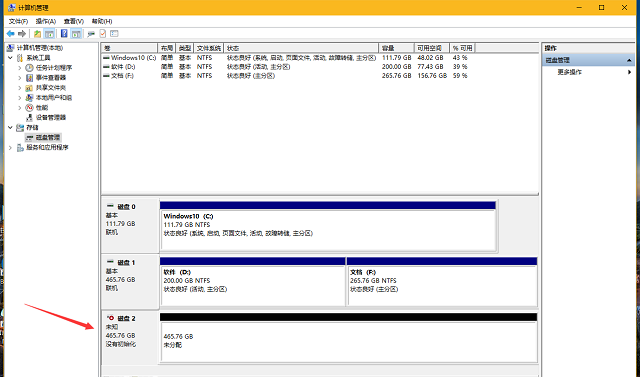The image size is (640, 377).
Task: Toggle the show/hide console tree icon
Action: point(49,33)
